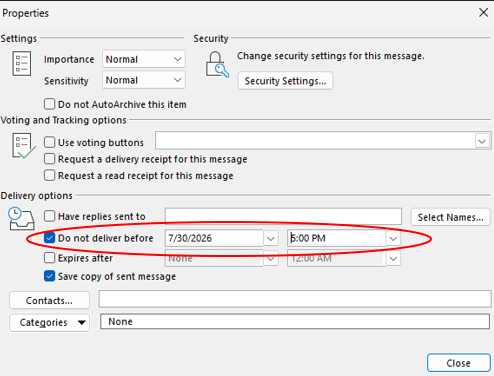The height and width of the screenshot is (376, 494).
Task: Expand the voting buttons combo box
Action: point(482,141)
